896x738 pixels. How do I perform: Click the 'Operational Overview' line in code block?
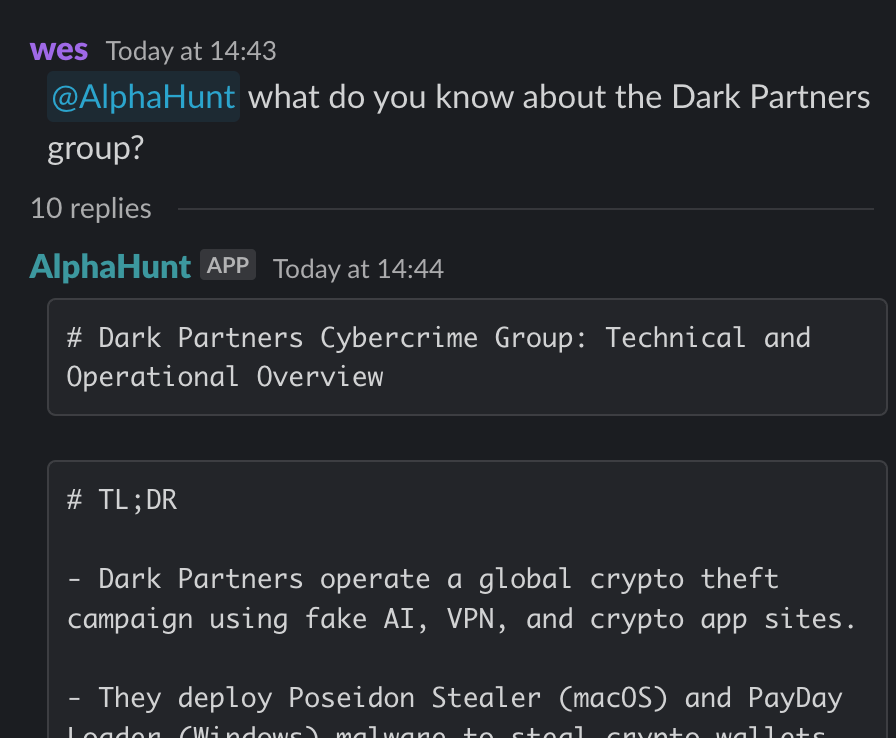click(225, 376)
